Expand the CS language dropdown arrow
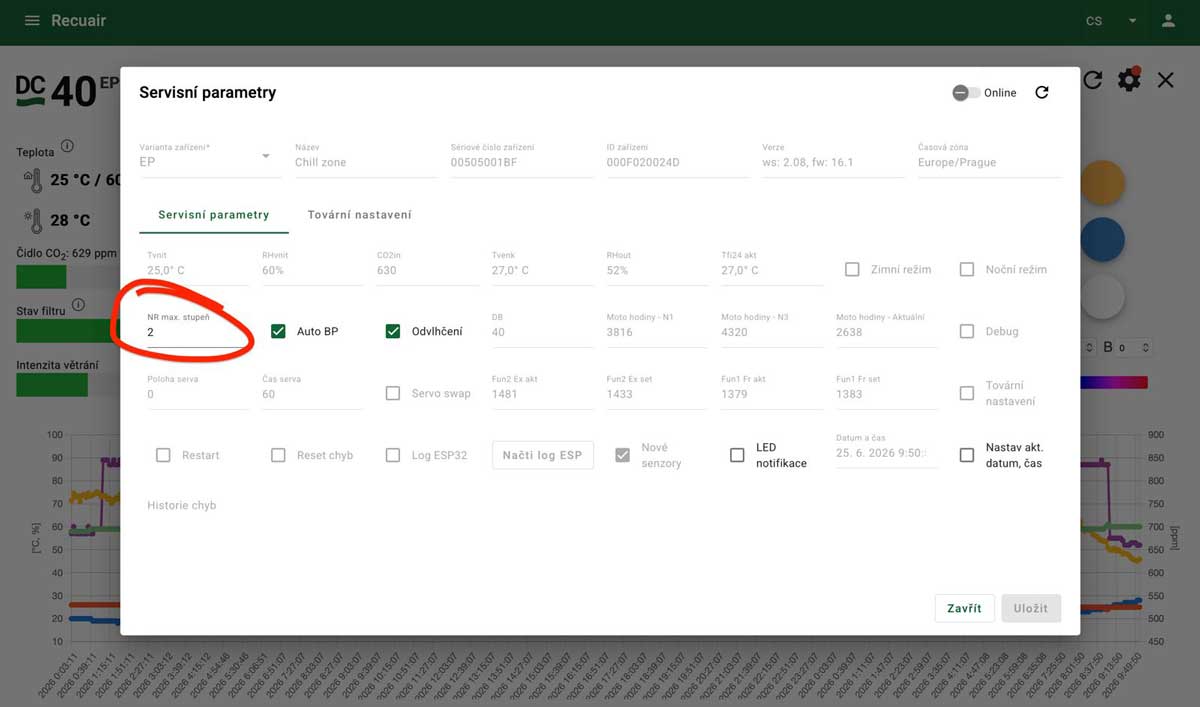1200x707 pixels. pos(1132,21)
